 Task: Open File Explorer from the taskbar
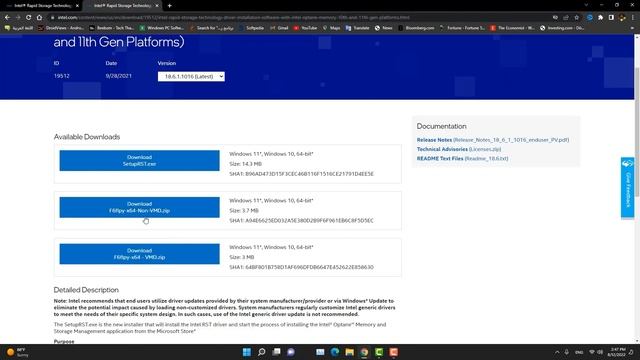[350, 352]
